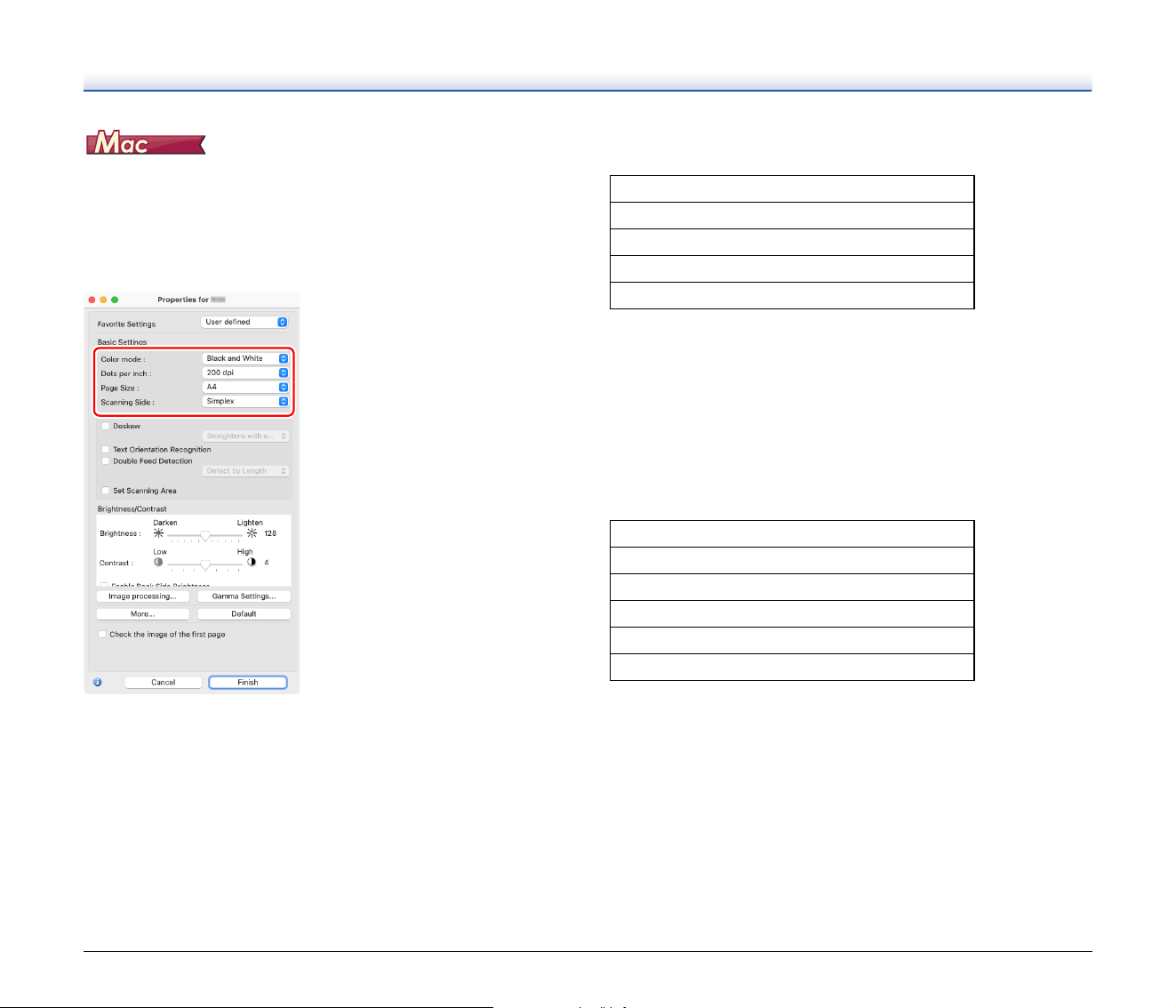Click the Low contrast half-circle icon

[158, 563]
